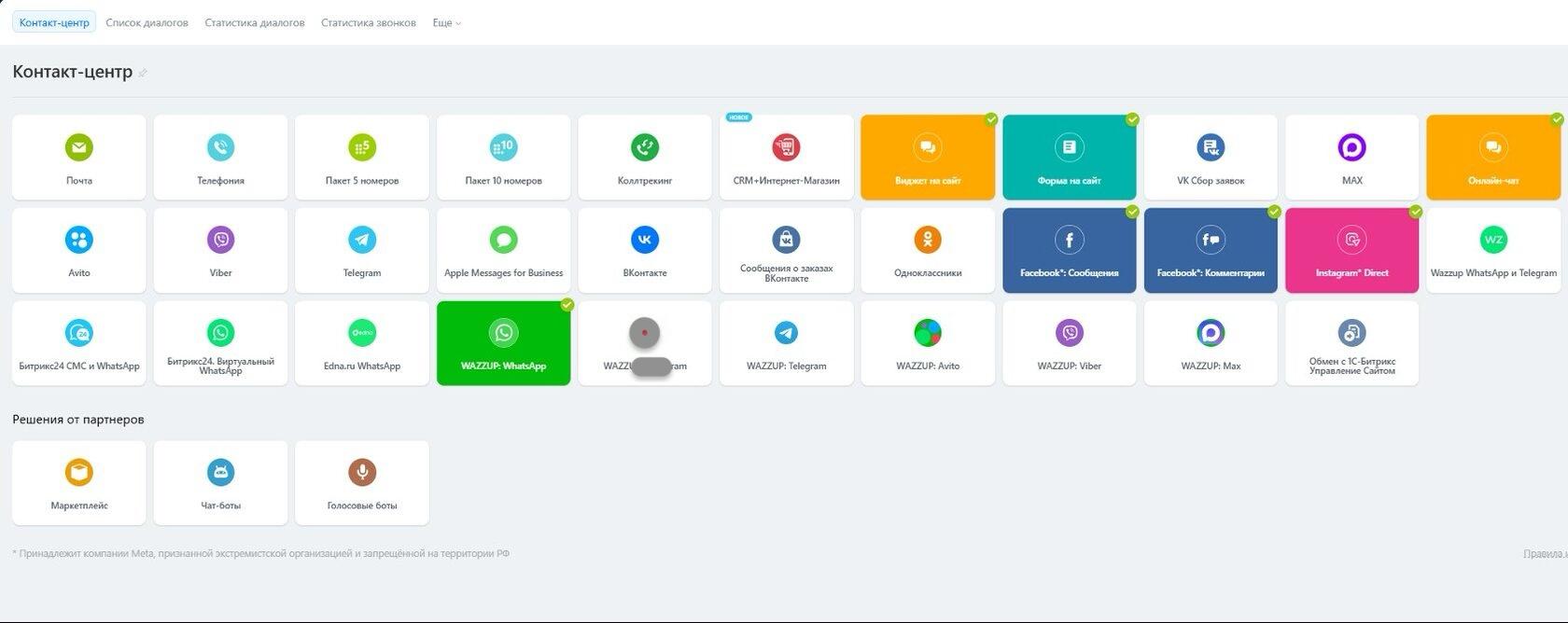The width and height of the screenshot is (1568, 623).
Task: Open Обмен с 1С-Битрикс Управление Сайтом tile
Action: 1351,343
